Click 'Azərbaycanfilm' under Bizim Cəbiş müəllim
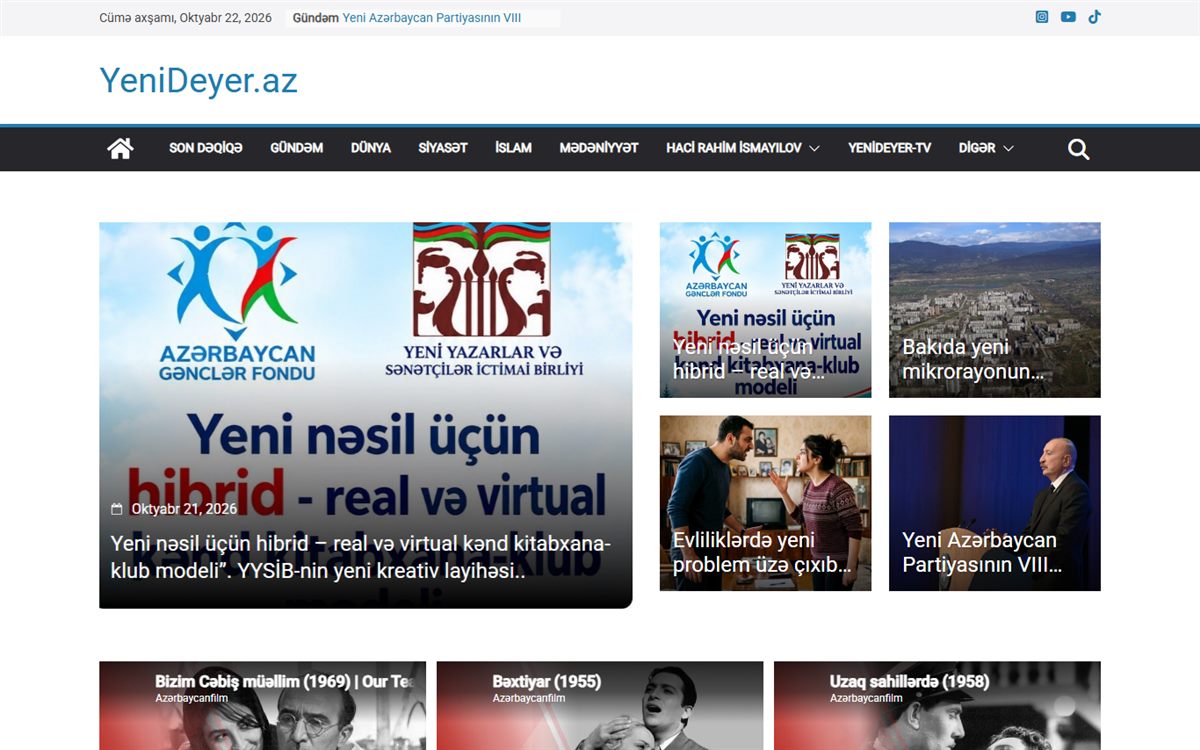This screenshot has height=750, width=1200. pos(192,698)
